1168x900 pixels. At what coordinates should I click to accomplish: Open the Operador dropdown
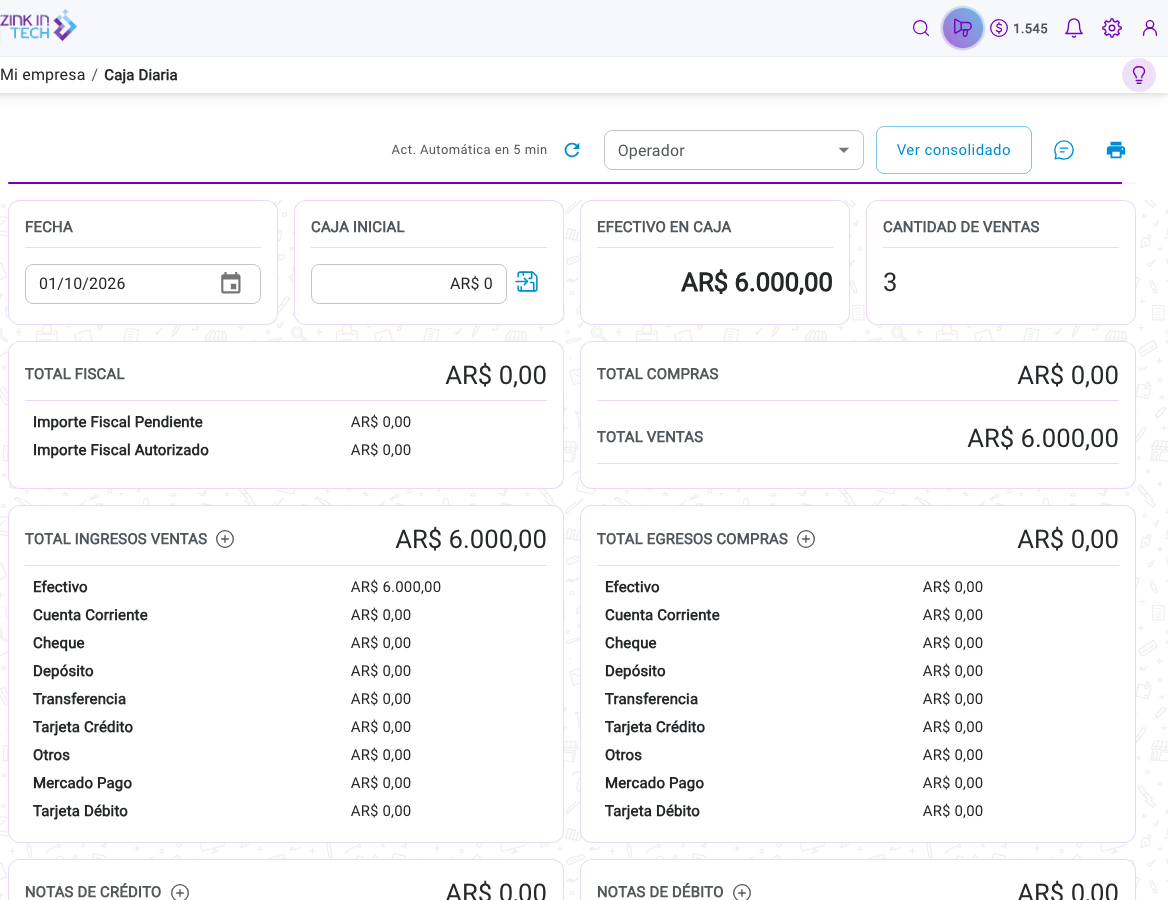[734, 150]
